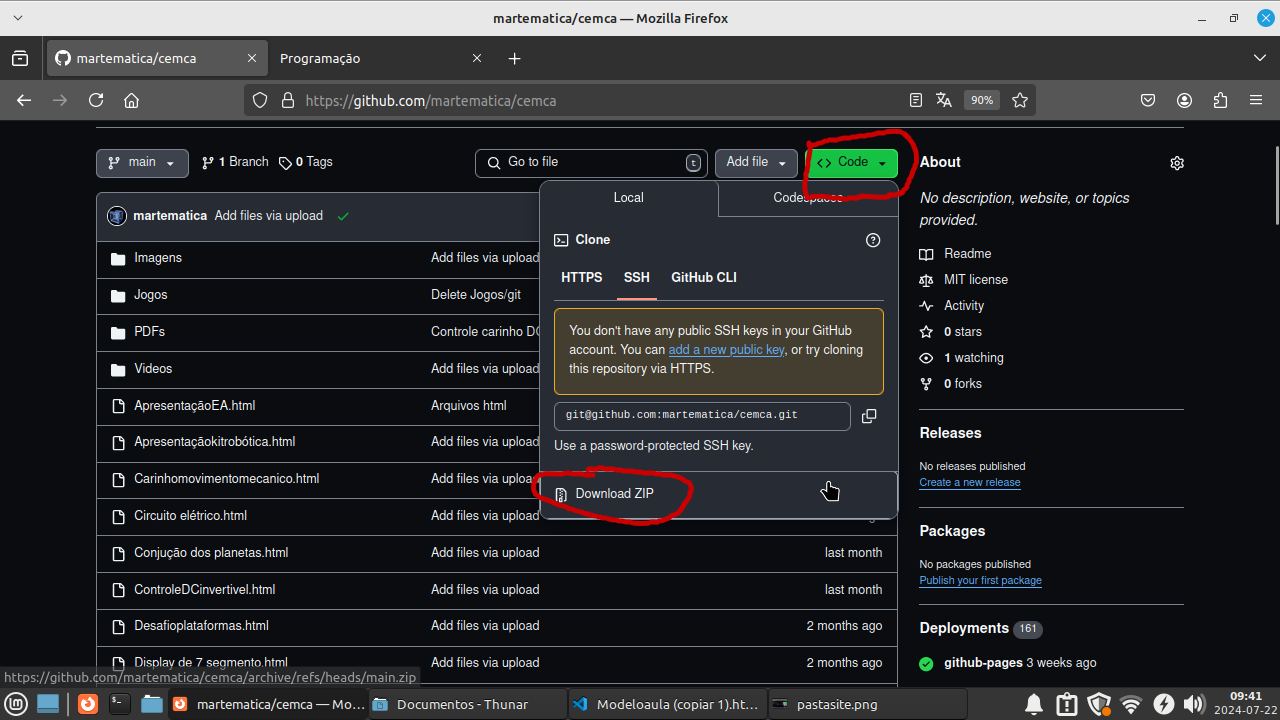Open the PDFs folder
Viewport: 1280px width, 720px height.
pyautogui.click(x=150, y=332)
